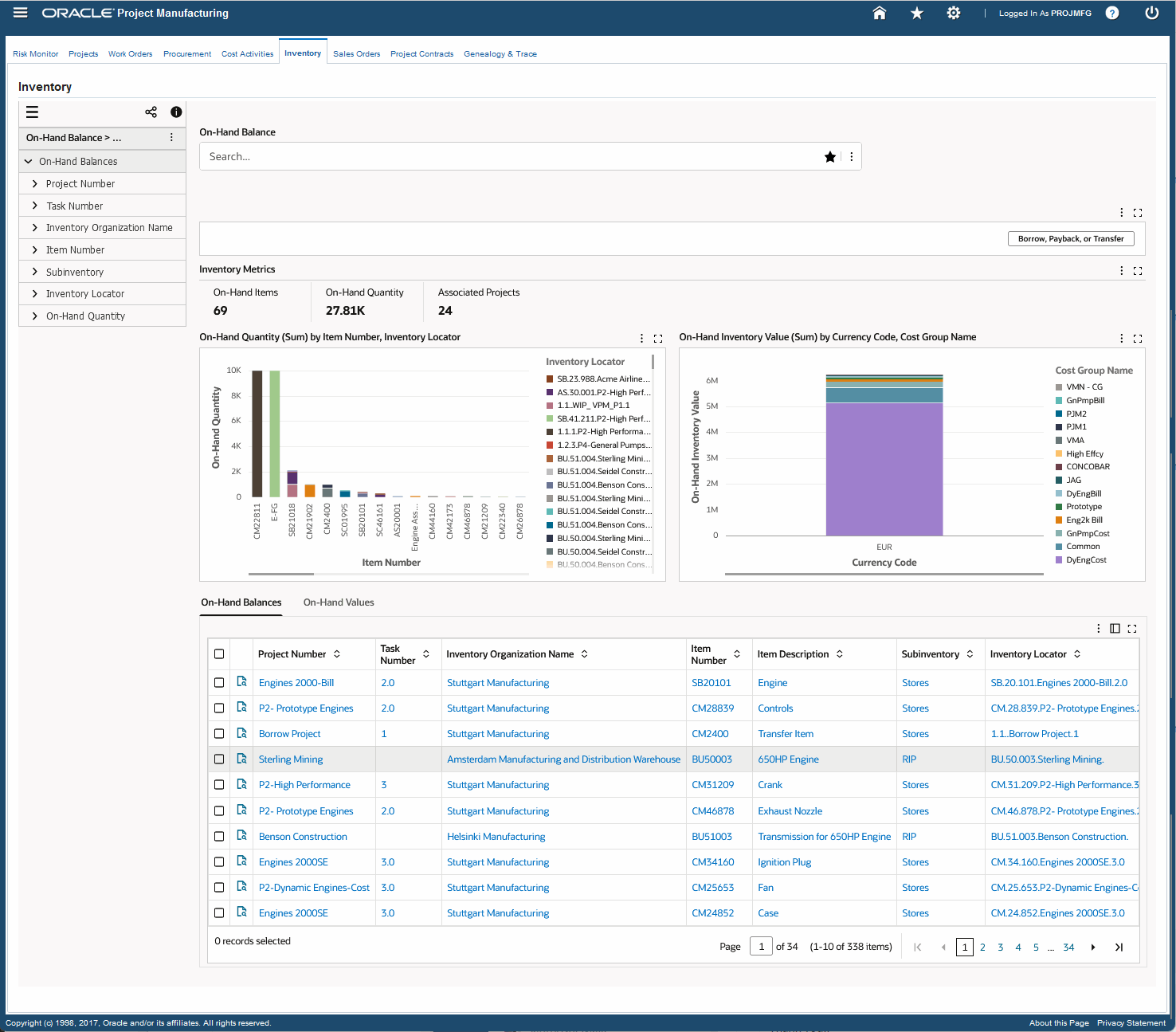
Task: Open the Stuttgart Manufacturing link for item SB20101
Action: coord(498,683)
